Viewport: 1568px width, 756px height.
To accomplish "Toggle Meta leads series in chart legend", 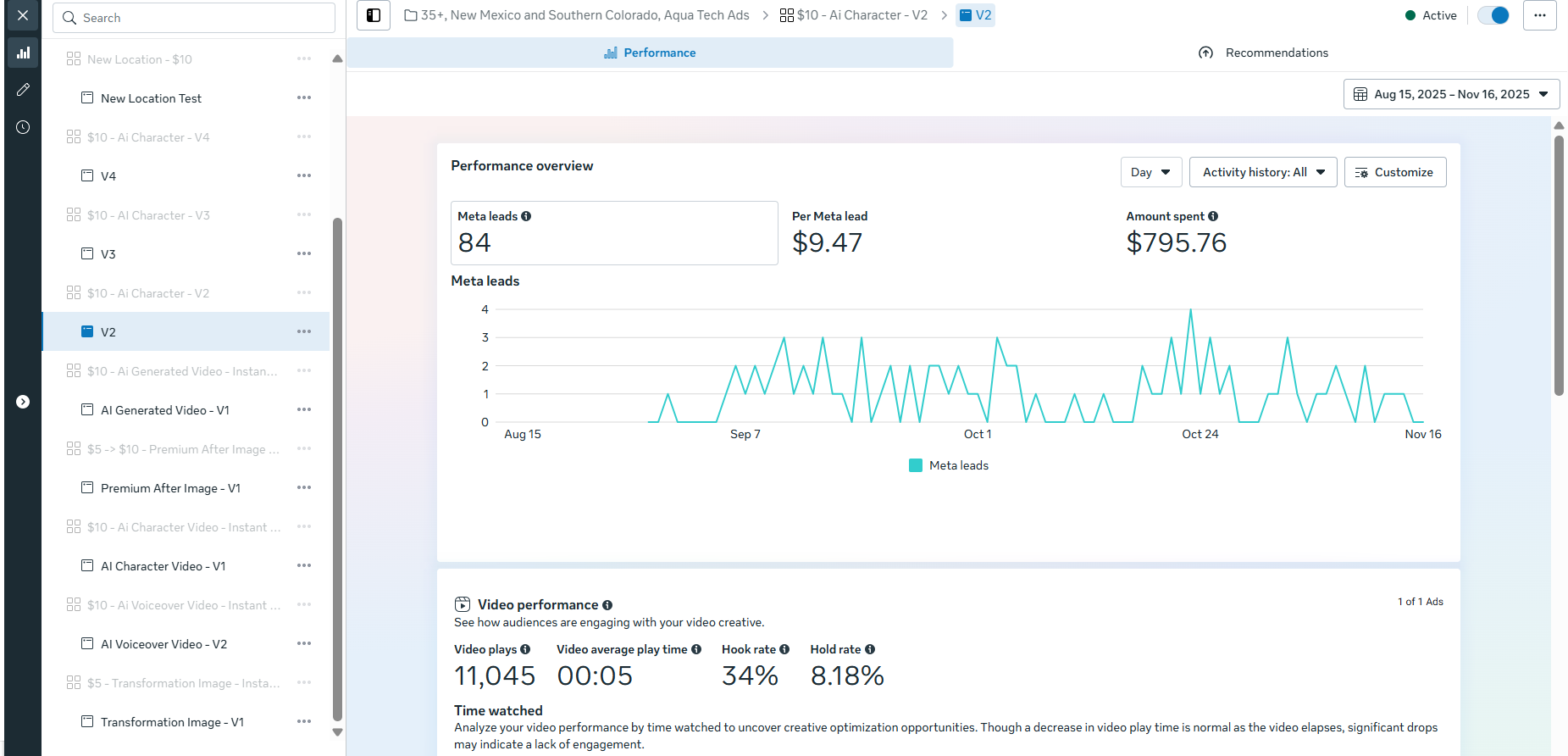I will pos(949,465).
